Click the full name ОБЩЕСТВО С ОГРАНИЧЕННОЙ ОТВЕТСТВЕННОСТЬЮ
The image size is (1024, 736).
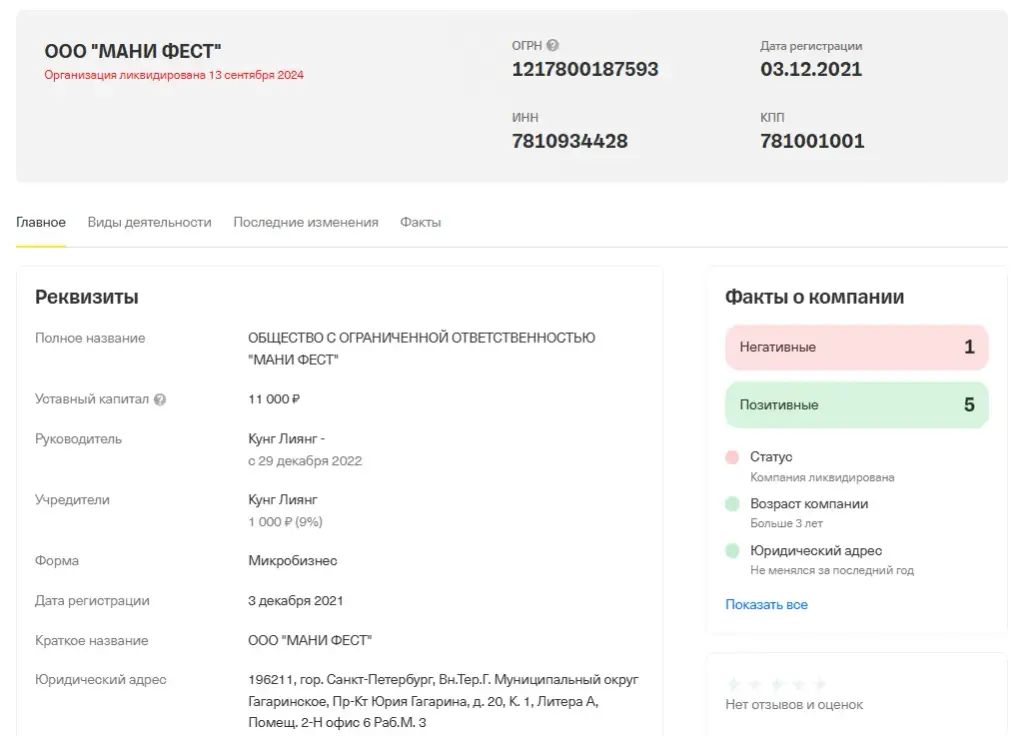tap(421, 338)
